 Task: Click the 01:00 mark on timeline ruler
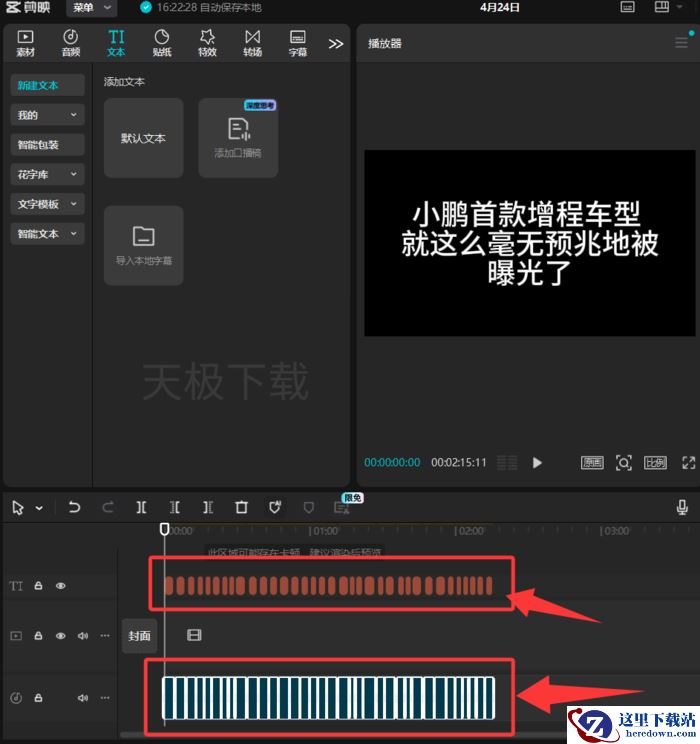[x=324, y=530]
